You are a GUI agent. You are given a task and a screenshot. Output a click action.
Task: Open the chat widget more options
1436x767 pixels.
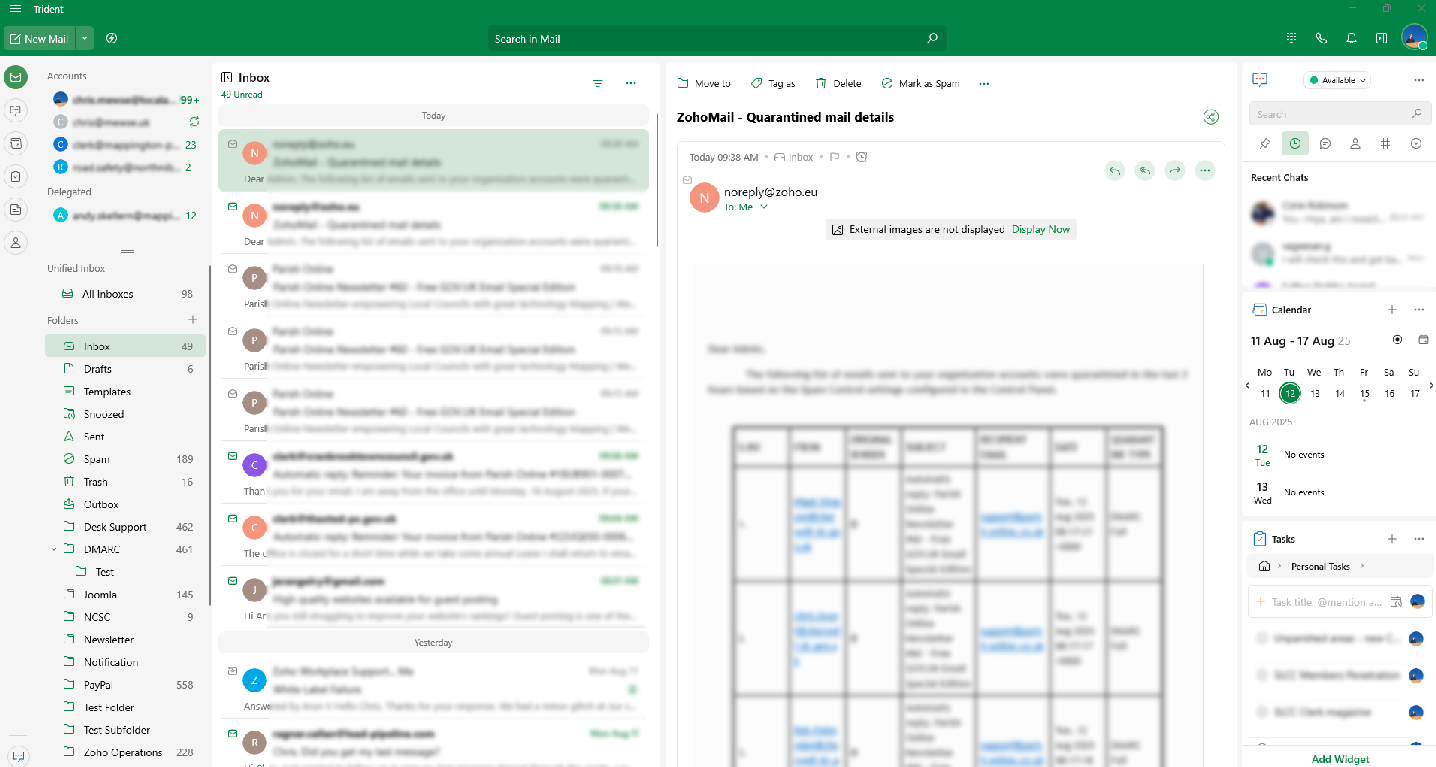coord(1419,80)
